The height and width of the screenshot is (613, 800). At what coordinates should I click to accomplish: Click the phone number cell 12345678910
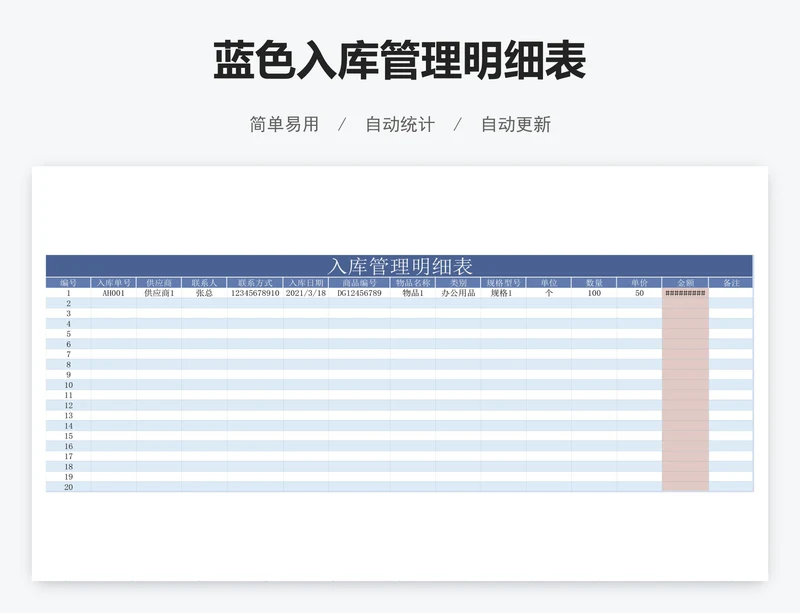click(x=255, y=294)
